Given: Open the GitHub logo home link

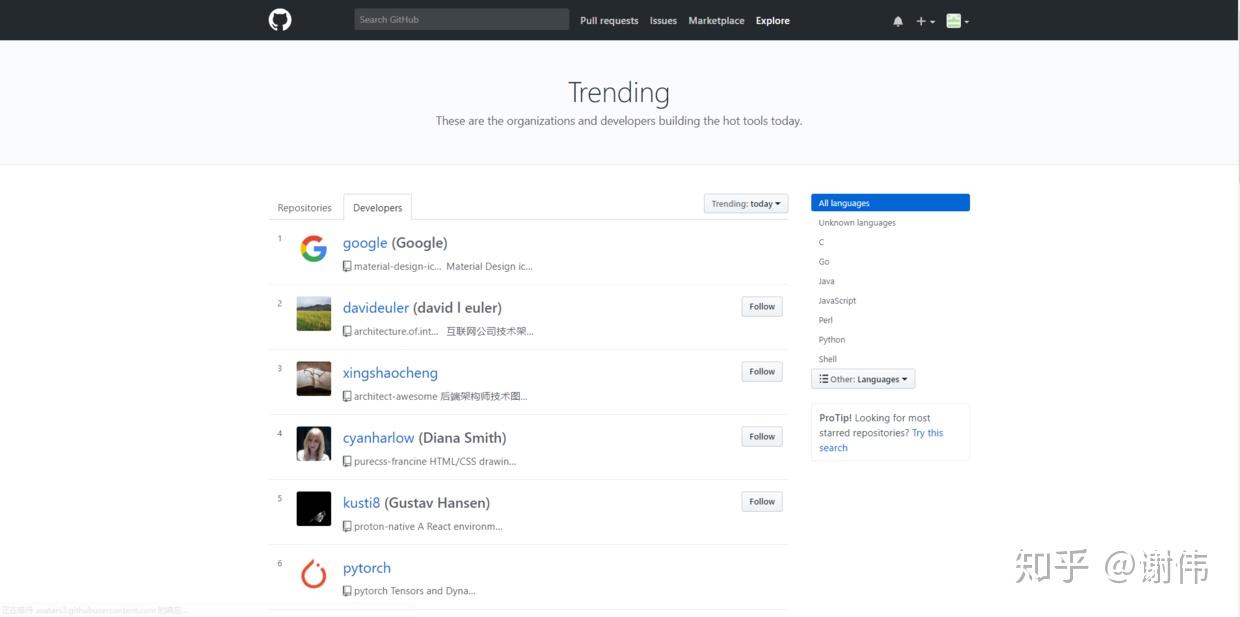Looking at the screenshot, I should [x=280, y=20].
